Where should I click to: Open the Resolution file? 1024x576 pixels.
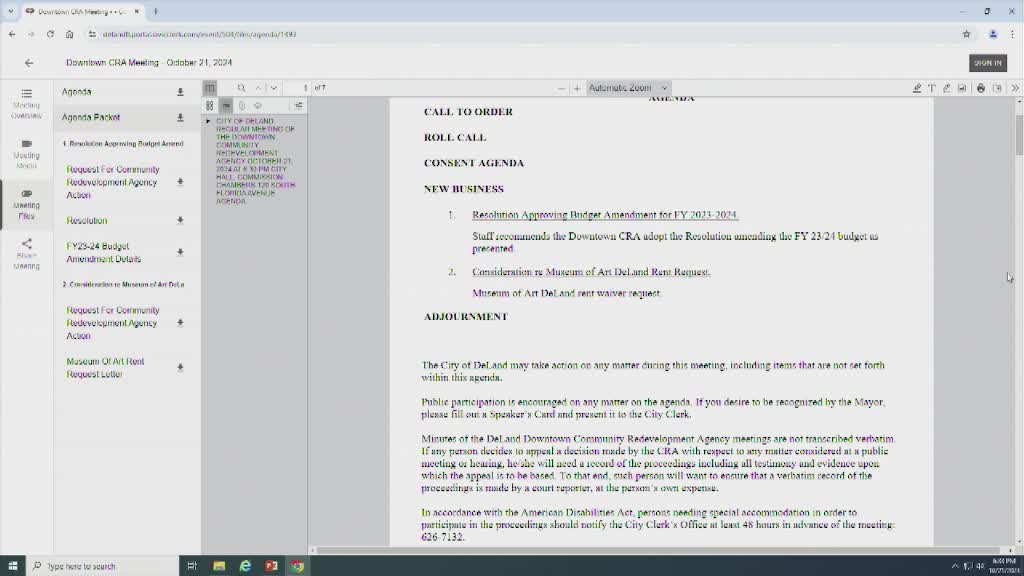[87, 221]
